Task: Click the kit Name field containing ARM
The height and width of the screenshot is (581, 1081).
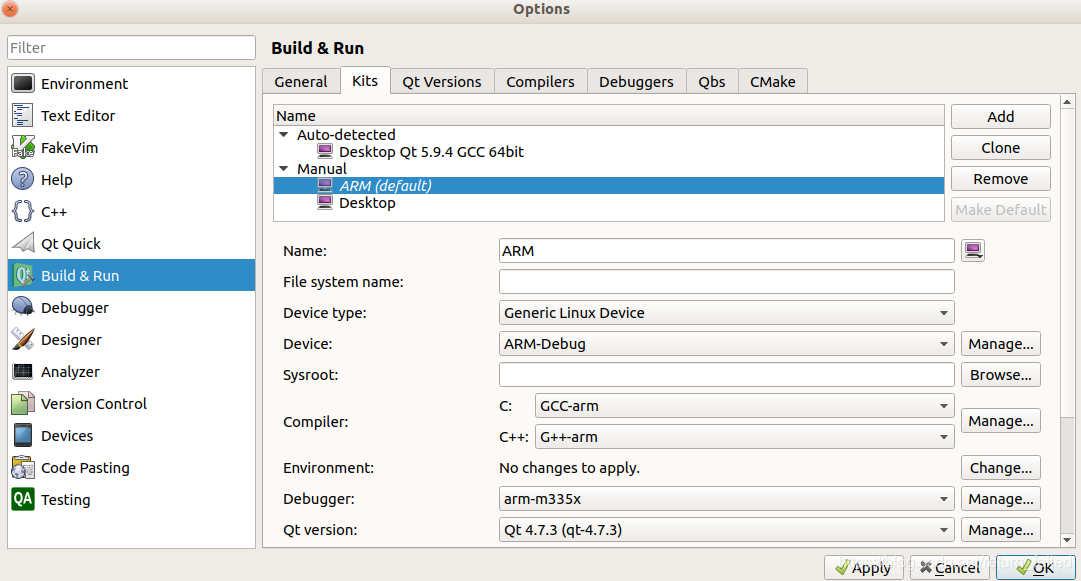Action: [x=727, y=251]
